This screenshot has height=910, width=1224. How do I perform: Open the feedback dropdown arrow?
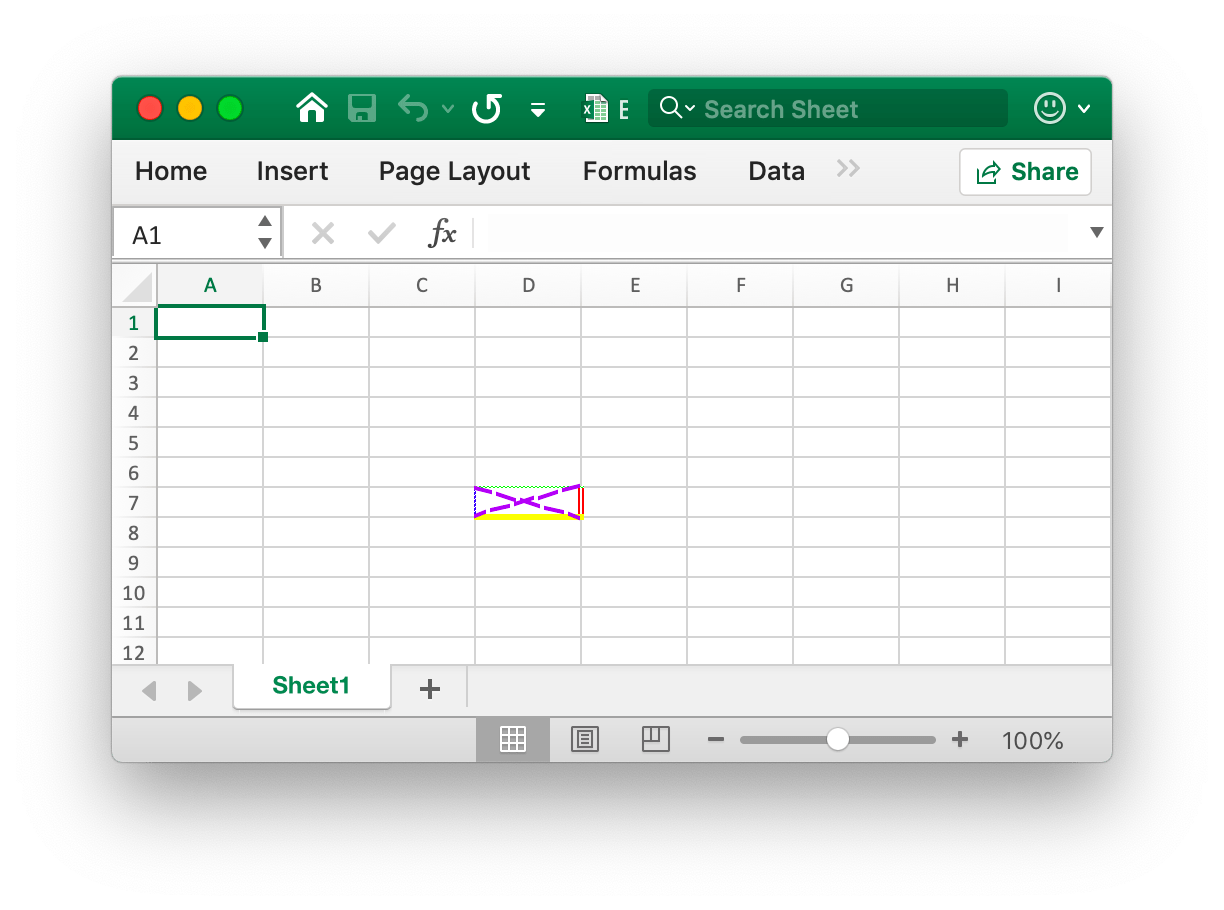(x=1084, y=109)
